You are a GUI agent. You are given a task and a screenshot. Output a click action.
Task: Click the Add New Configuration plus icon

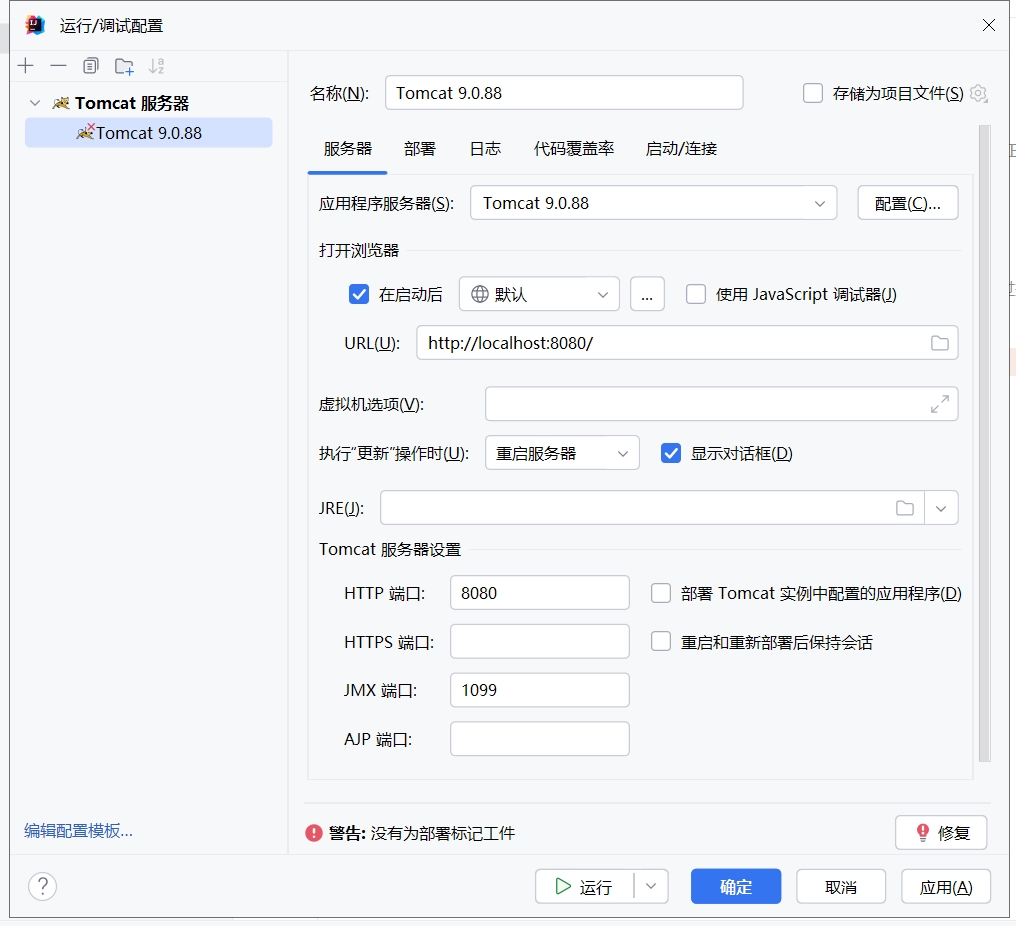click(26, 66)
